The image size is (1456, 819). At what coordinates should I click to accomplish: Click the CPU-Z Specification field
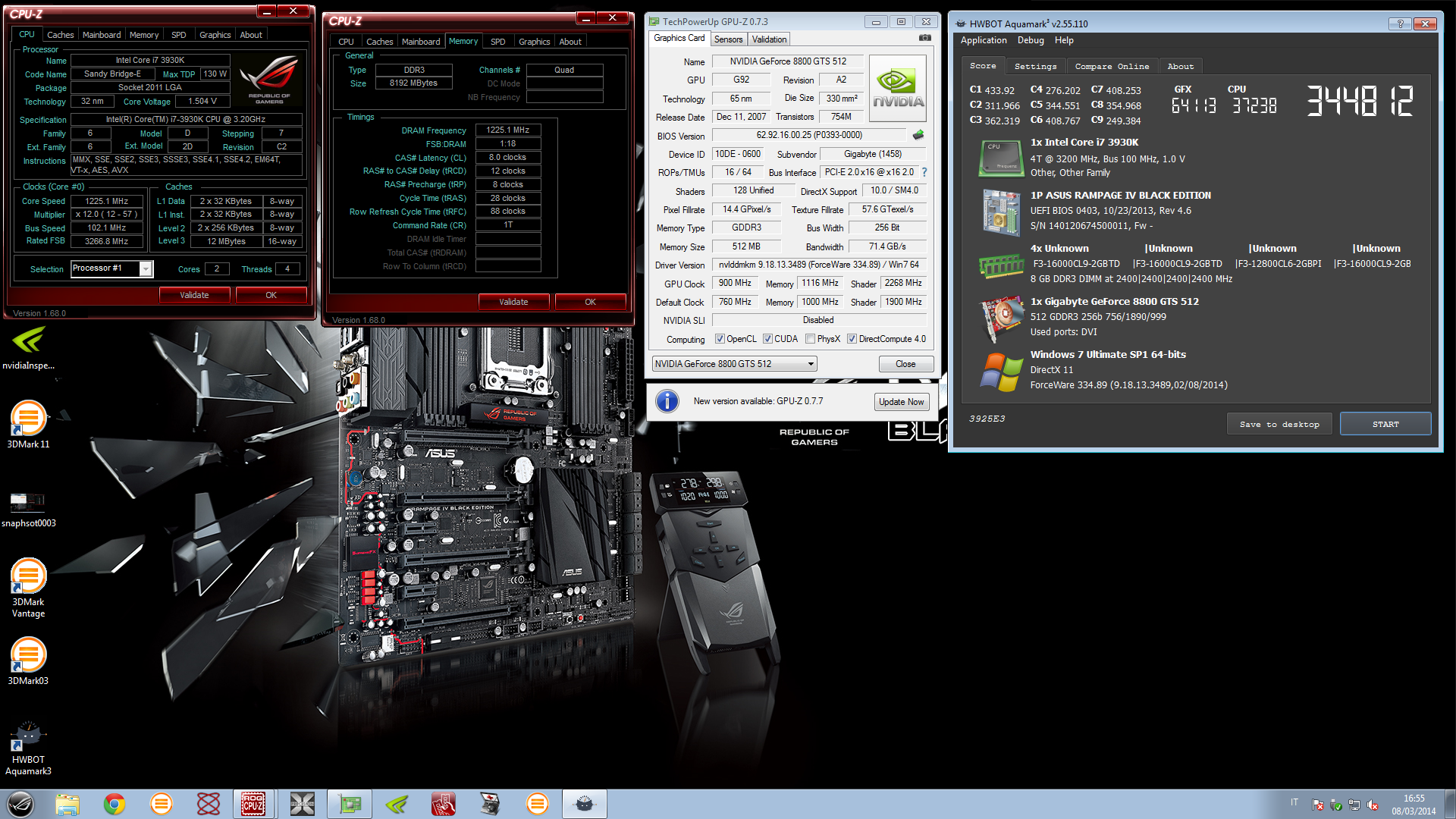(186, 119)
